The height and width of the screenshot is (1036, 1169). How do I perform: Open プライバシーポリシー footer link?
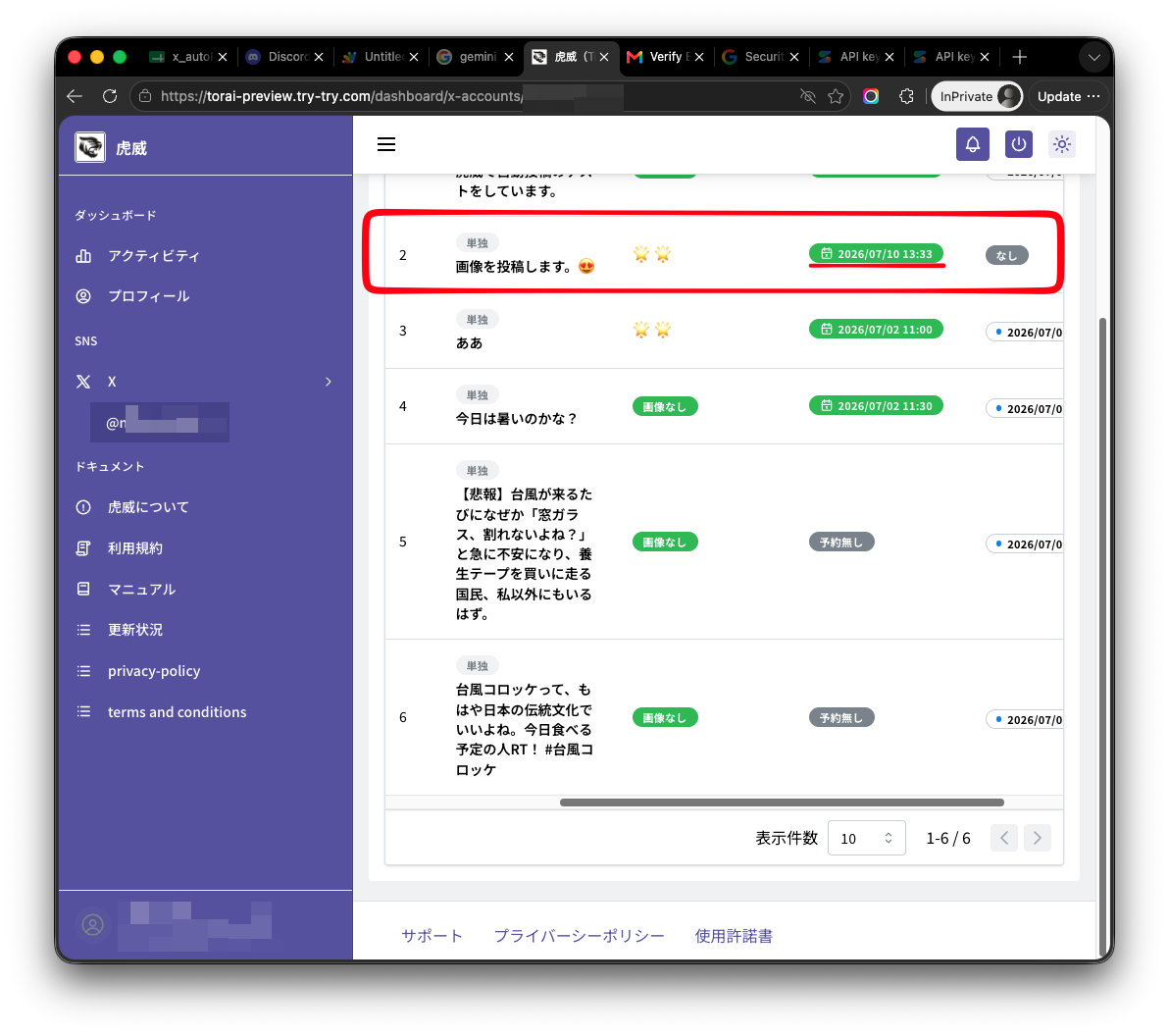(579, 935)
